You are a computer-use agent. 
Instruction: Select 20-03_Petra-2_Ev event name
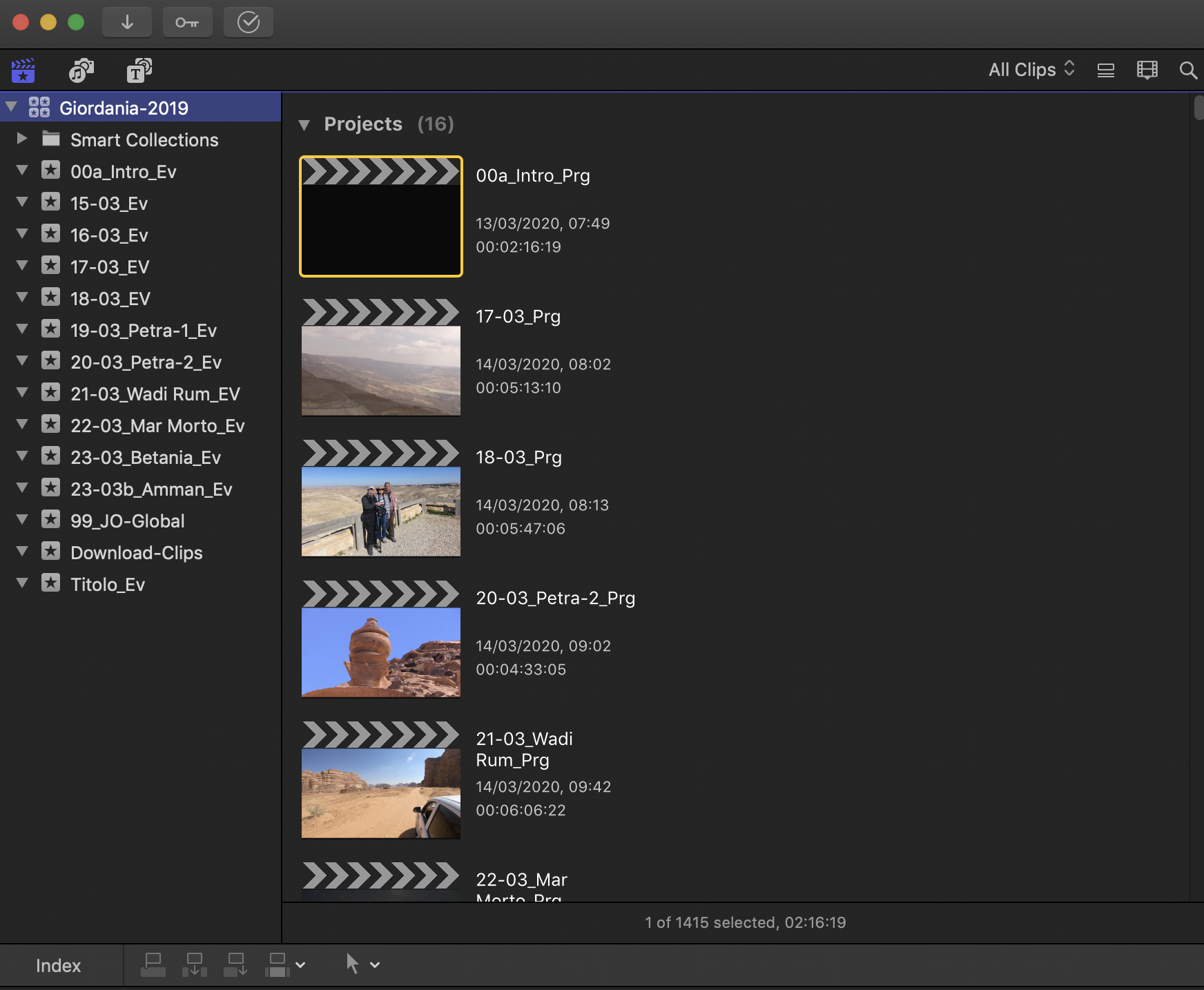tap(146, 362)
